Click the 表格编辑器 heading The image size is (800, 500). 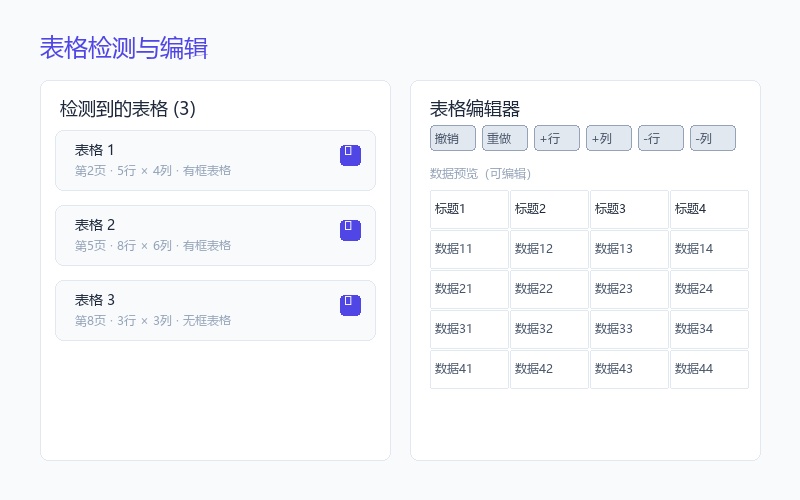click(474, 109)
